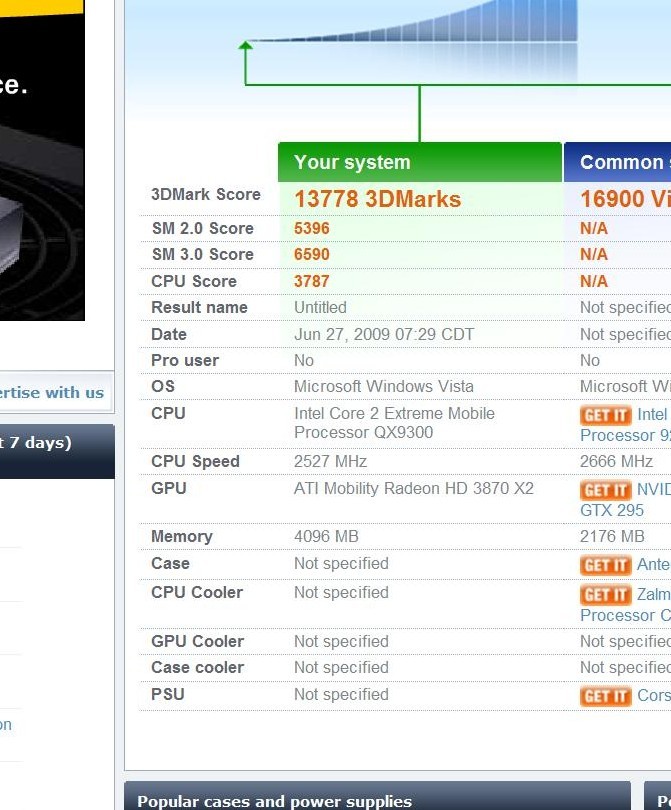
Task: Click the GET IT badge in CPU Cooler row
Action: click(605, 595)
